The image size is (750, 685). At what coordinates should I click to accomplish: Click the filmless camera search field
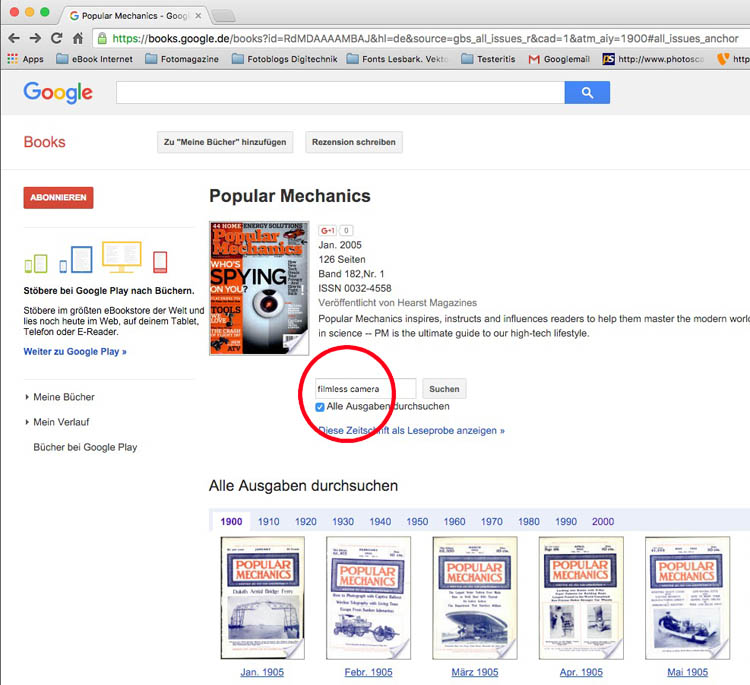click(365, 388)
